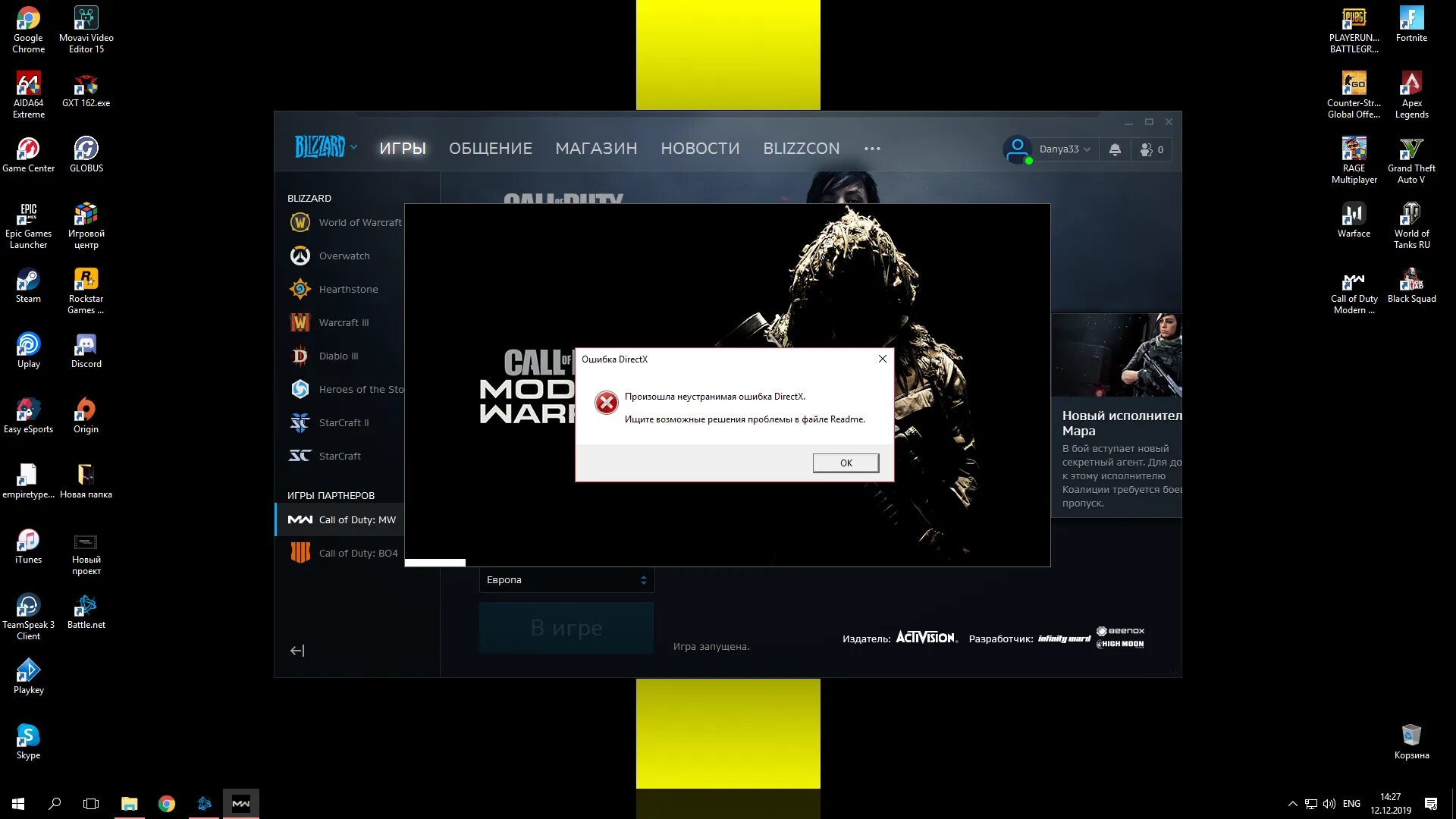This screenshot has width=1456, height=819.
Task: Open Rockstar Games launcher shortcut
Action: coord(86,291)
